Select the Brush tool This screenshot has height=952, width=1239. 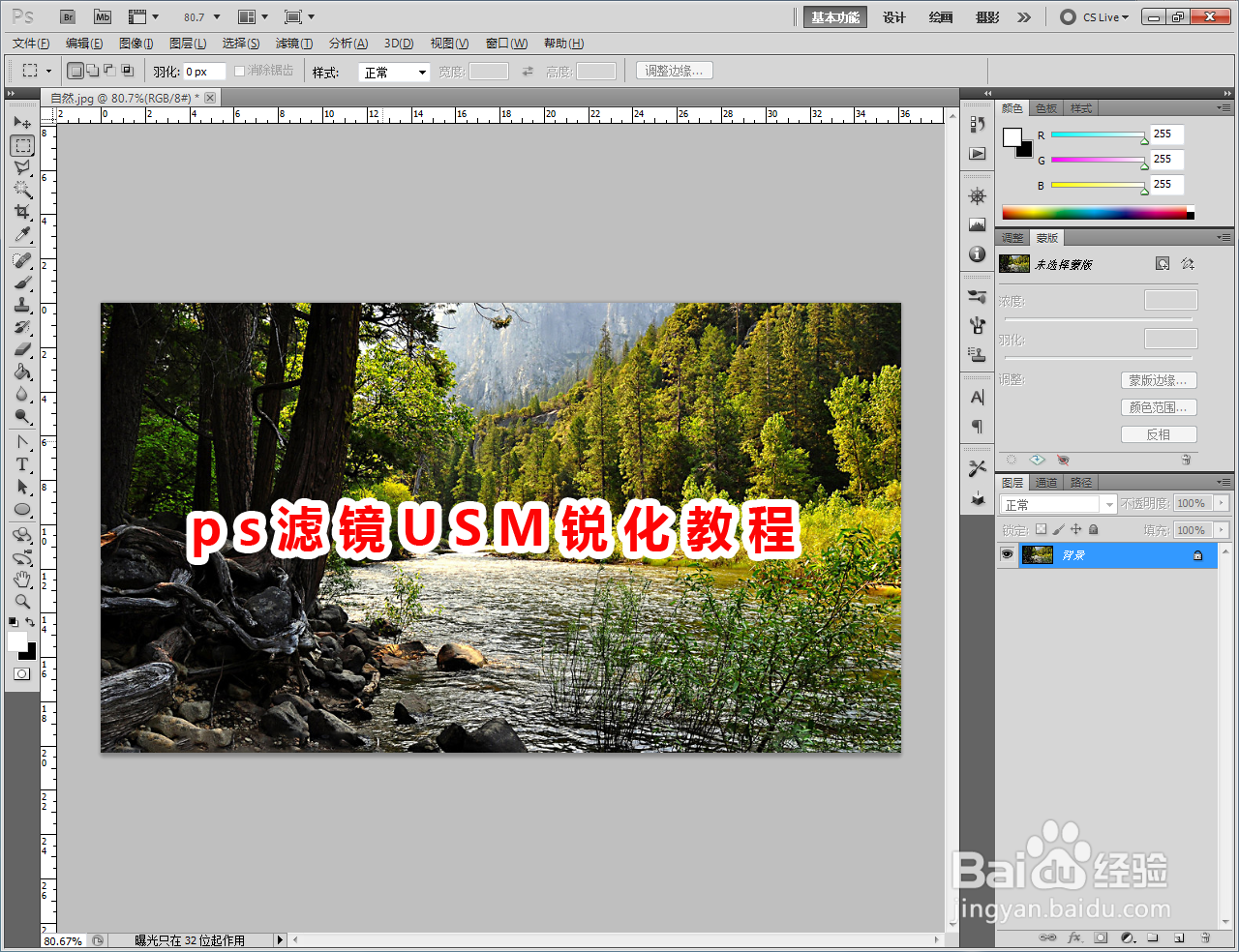coord(23,281)
